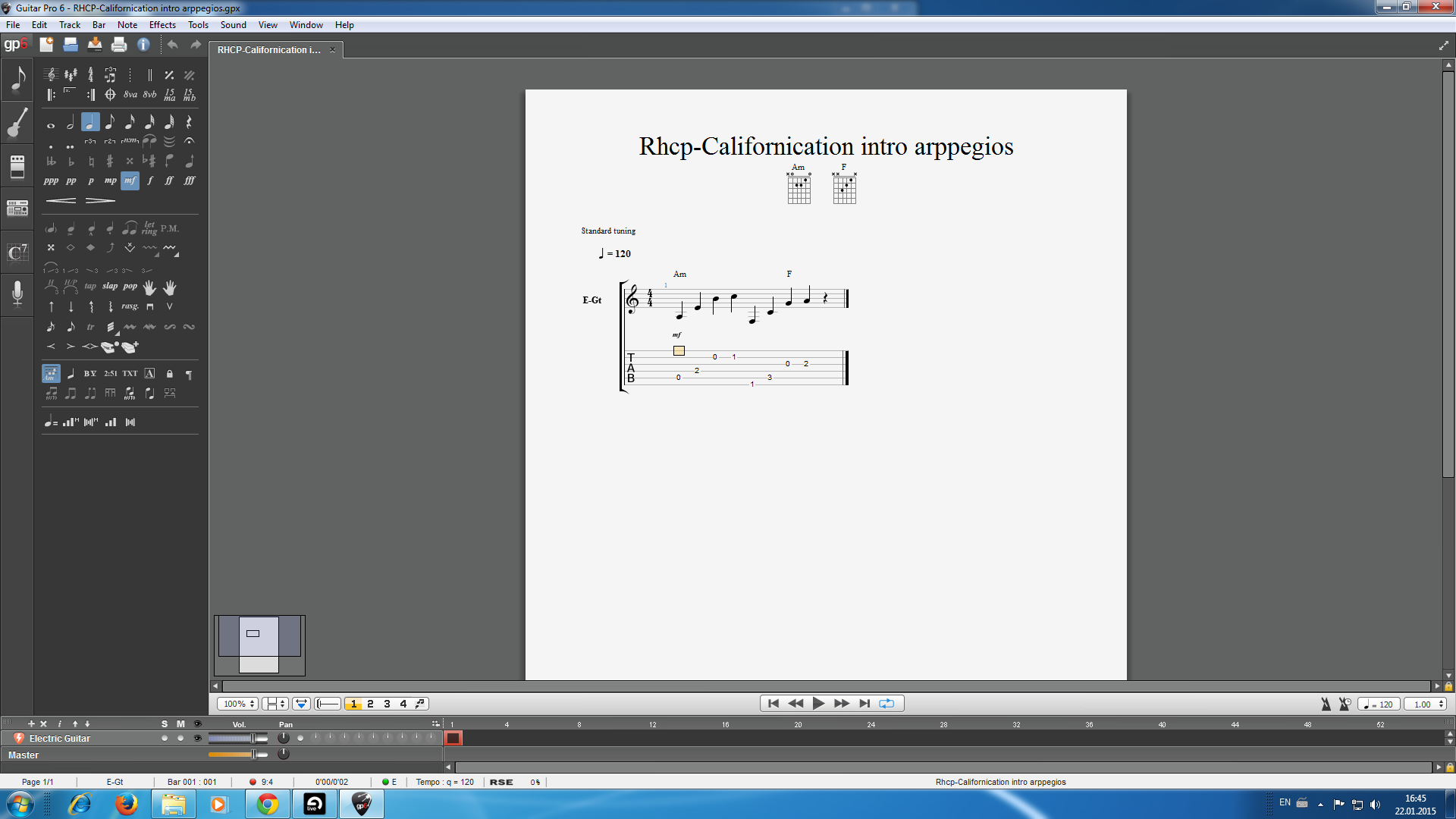Switch to voice 2
1456x819 pixels.
click(x=370, y=704)
